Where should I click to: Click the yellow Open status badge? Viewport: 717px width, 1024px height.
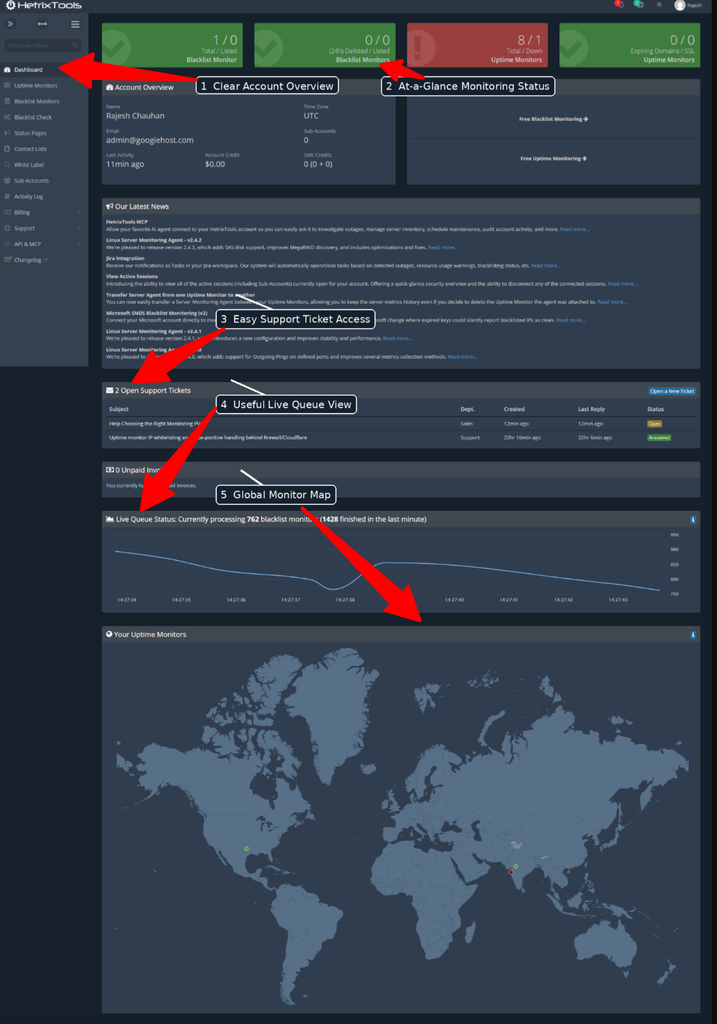pyautogui.click(x=654, y=424)
